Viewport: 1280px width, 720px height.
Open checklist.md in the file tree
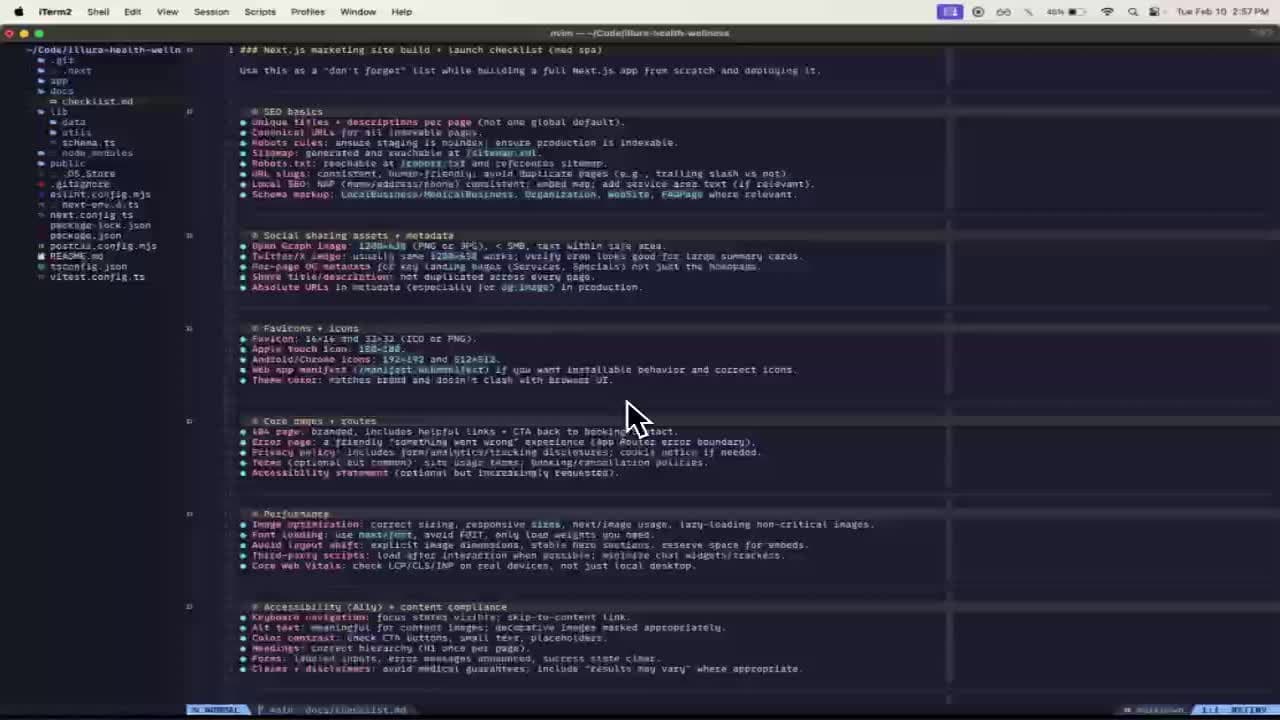click(x=97, y=101)
